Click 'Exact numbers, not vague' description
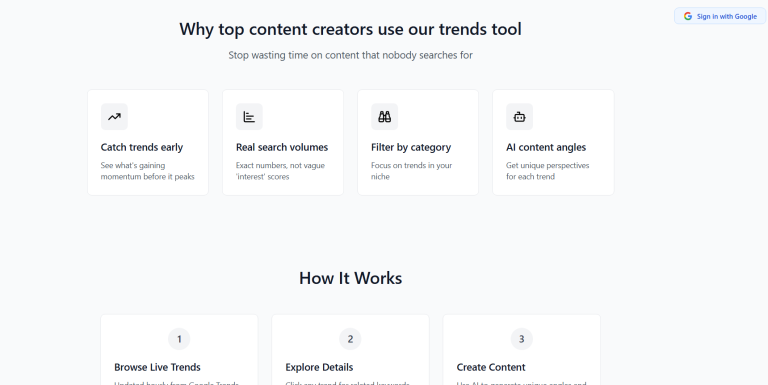The width and height of the screenshot is (768, 385). point(280,171)
